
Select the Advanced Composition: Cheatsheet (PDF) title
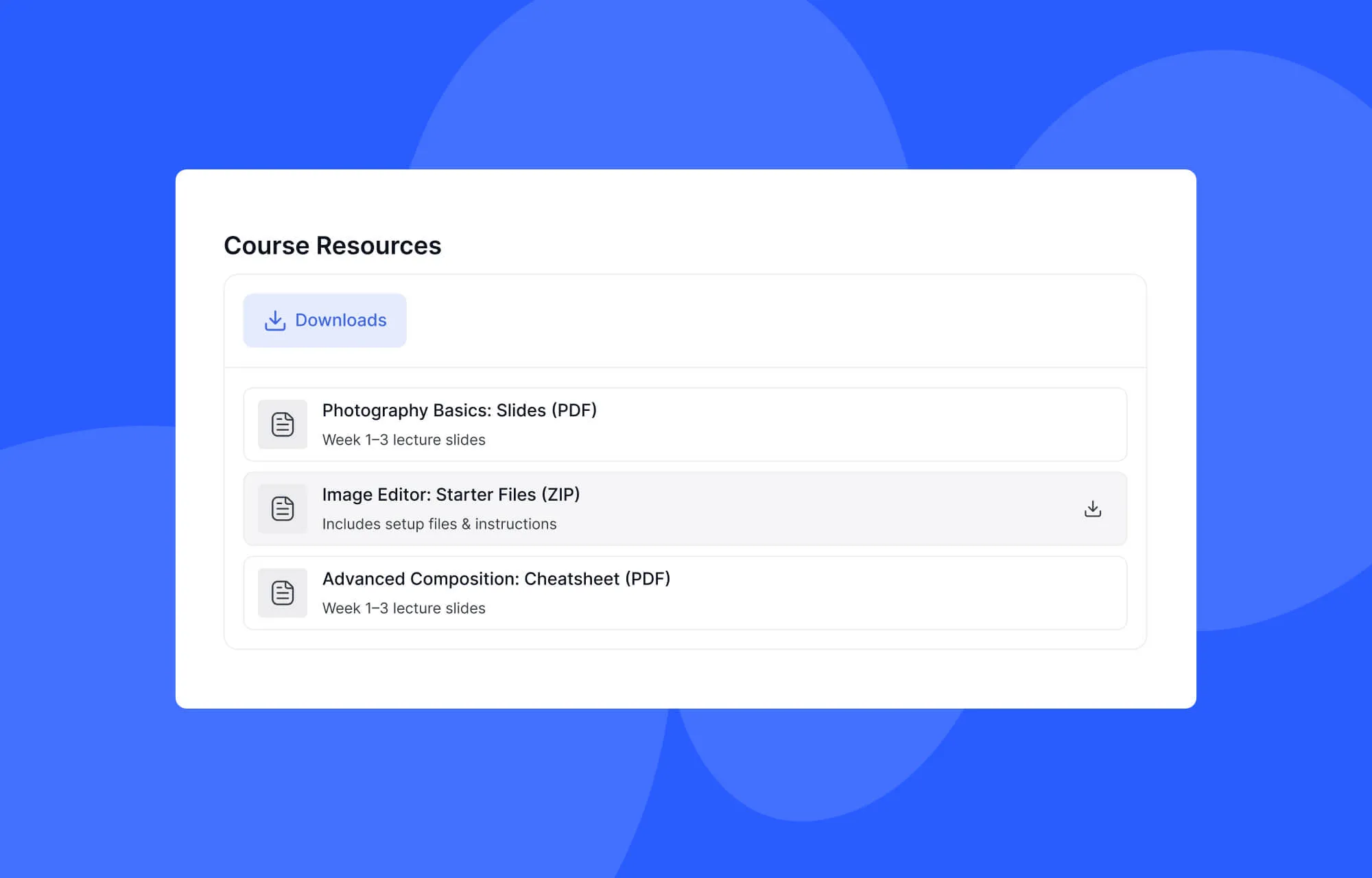[x=497, y=578]
